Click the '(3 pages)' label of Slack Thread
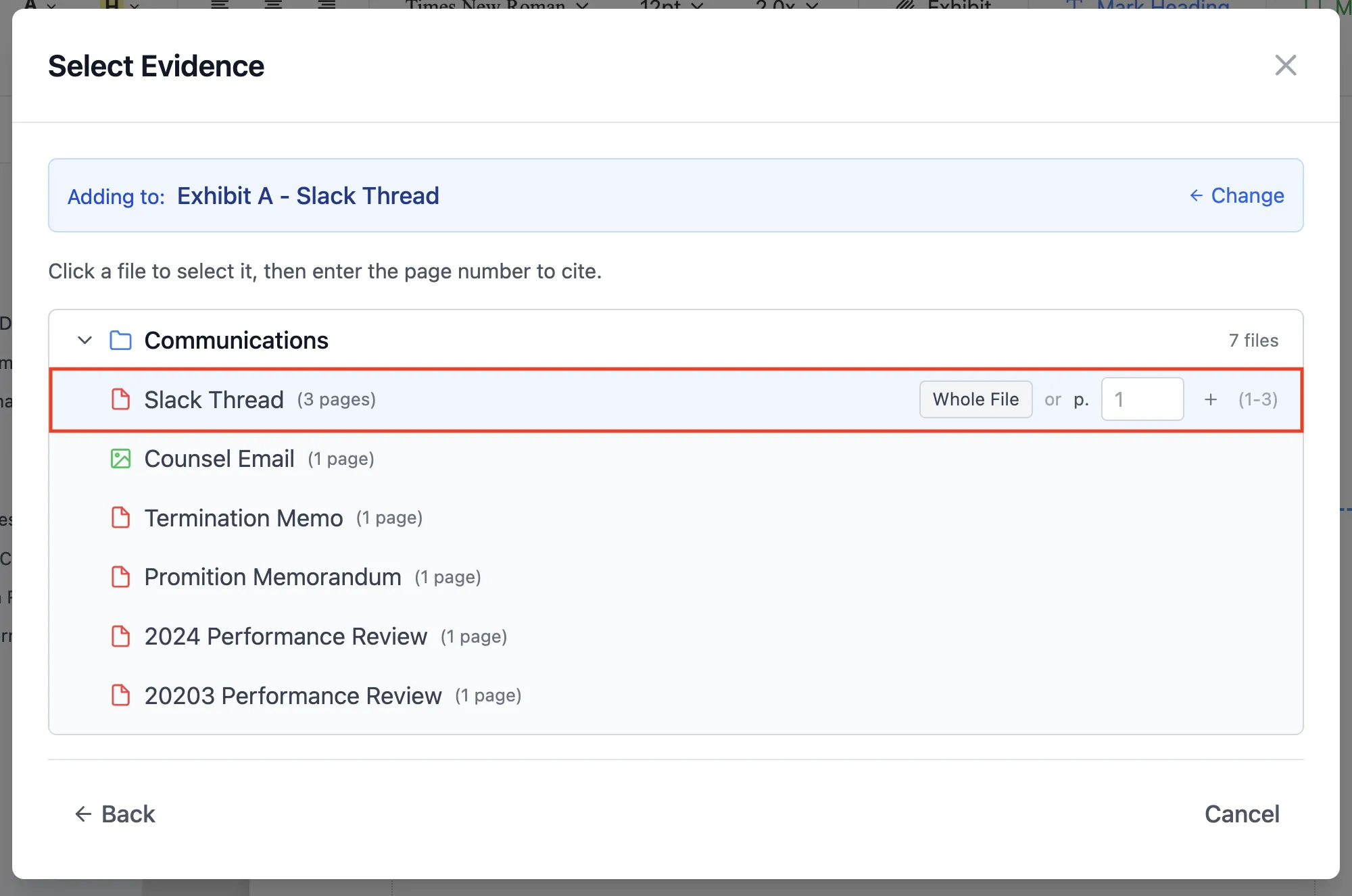Viewport: 1352px width, 896px height. tap(337, 400)
